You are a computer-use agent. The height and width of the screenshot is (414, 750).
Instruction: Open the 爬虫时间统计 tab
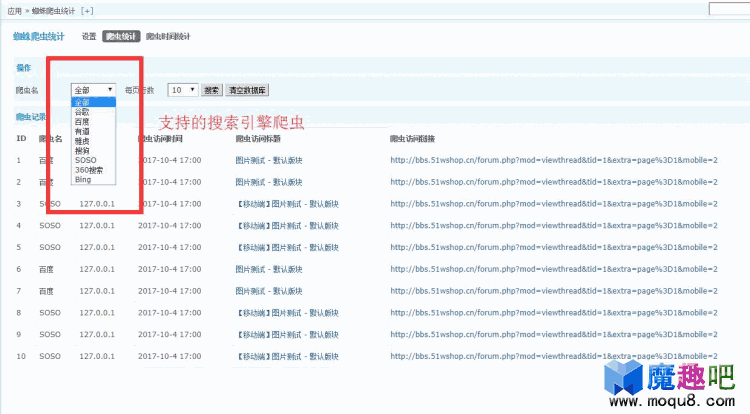168,36
